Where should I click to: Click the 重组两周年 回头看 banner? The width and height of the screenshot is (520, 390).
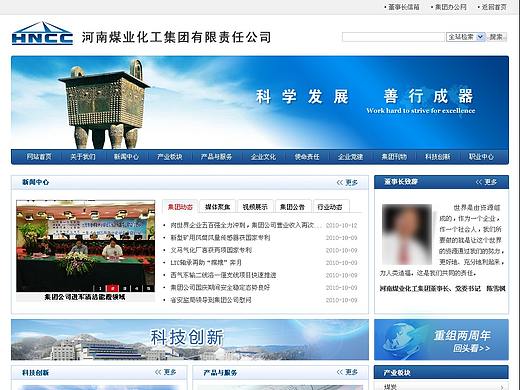[x=441, y=340]
